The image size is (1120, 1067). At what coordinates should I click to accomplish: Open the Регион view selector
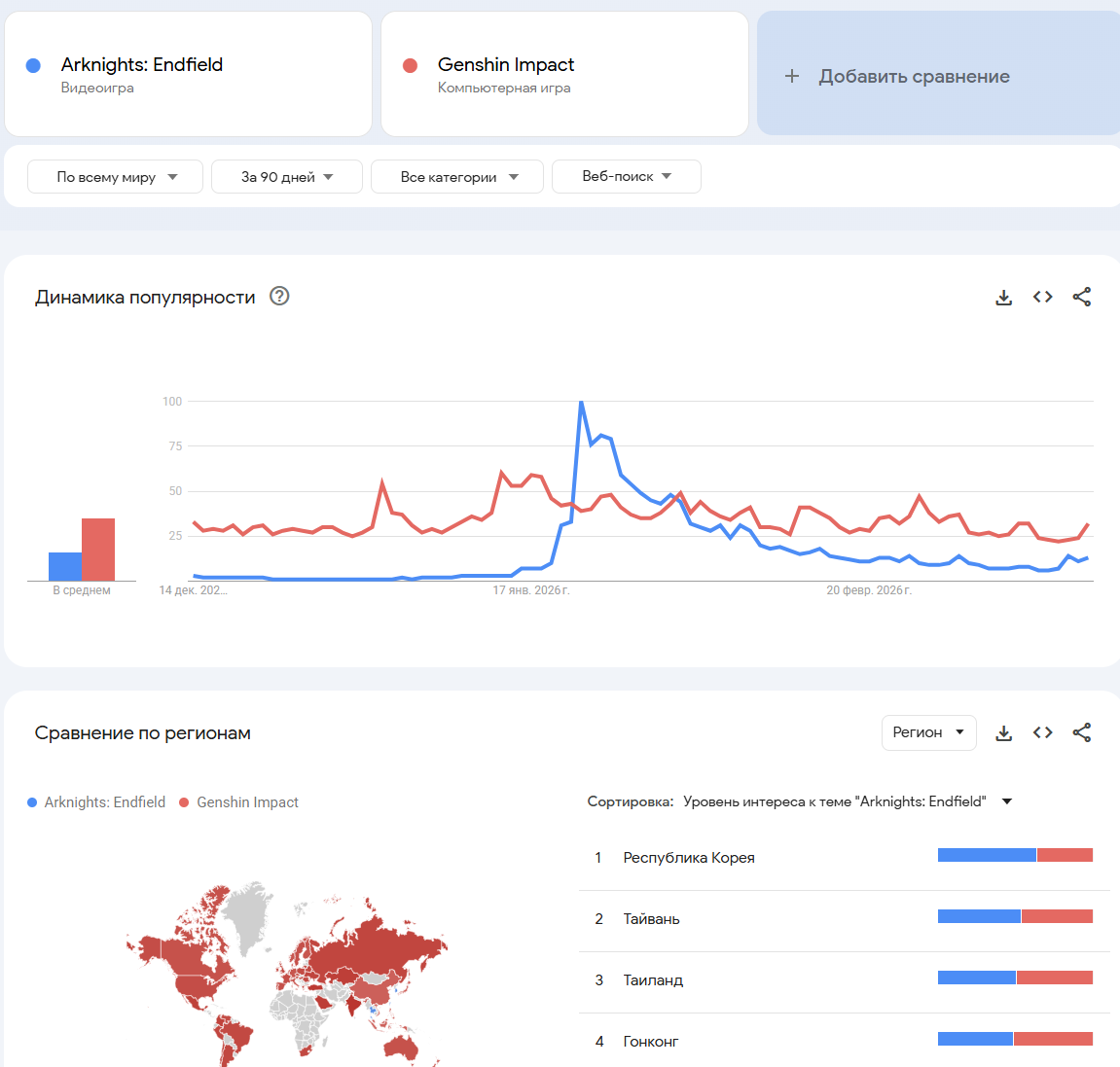[x=928, y=732]
